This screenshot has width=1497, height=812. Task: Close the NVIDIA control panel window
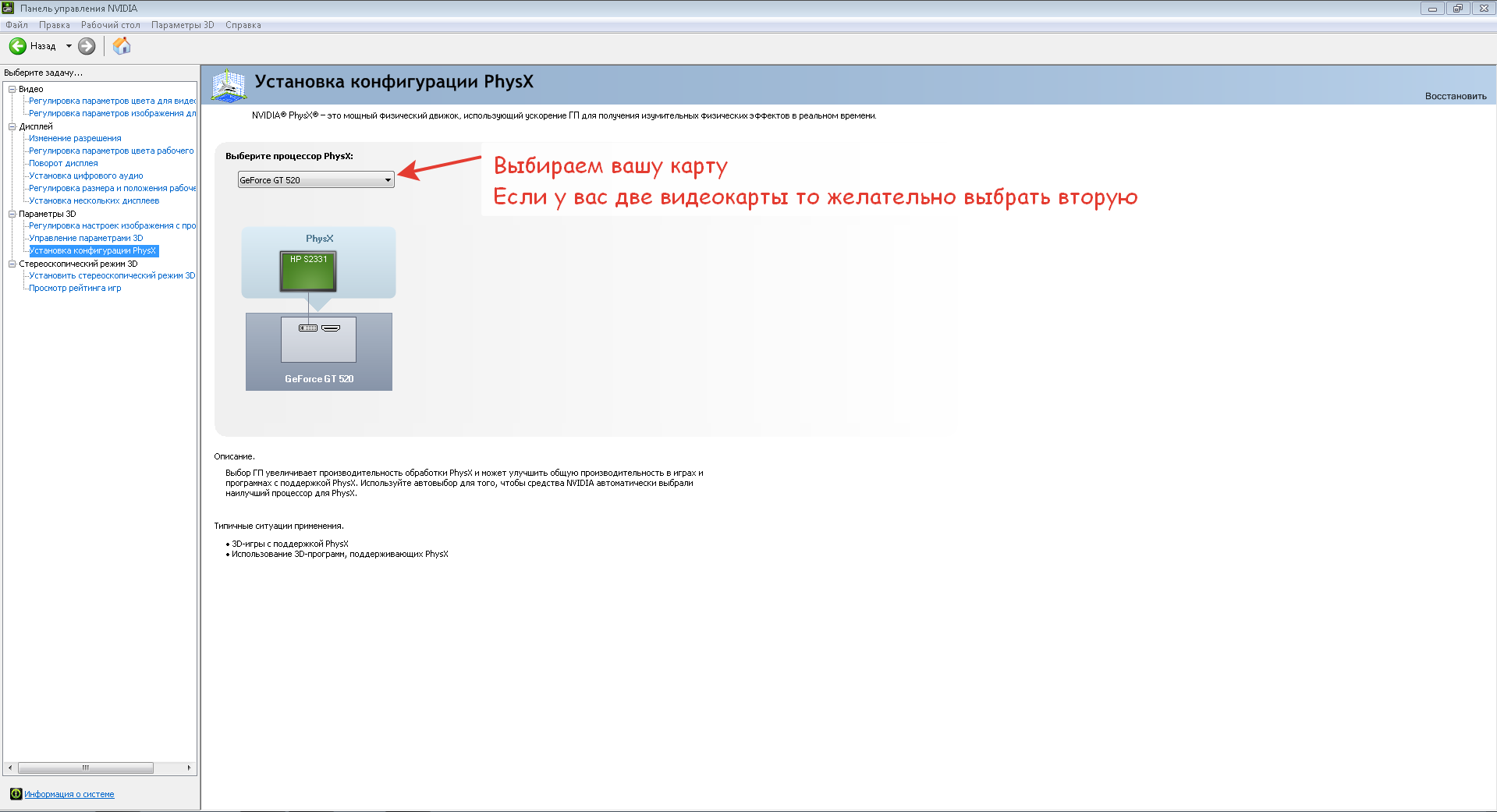[1483, 9]
